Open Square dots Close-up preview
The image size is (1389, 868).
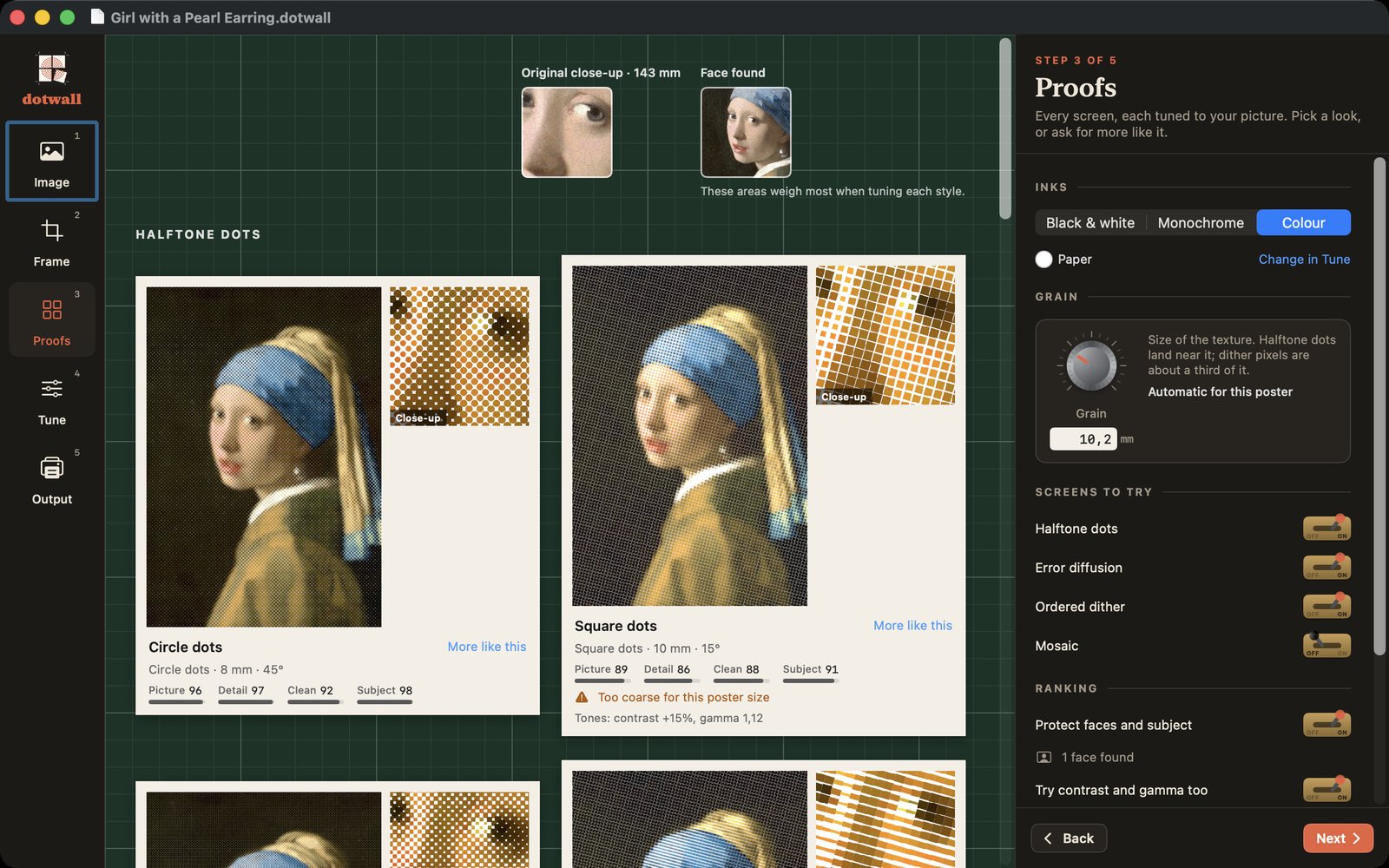(885, 335)
